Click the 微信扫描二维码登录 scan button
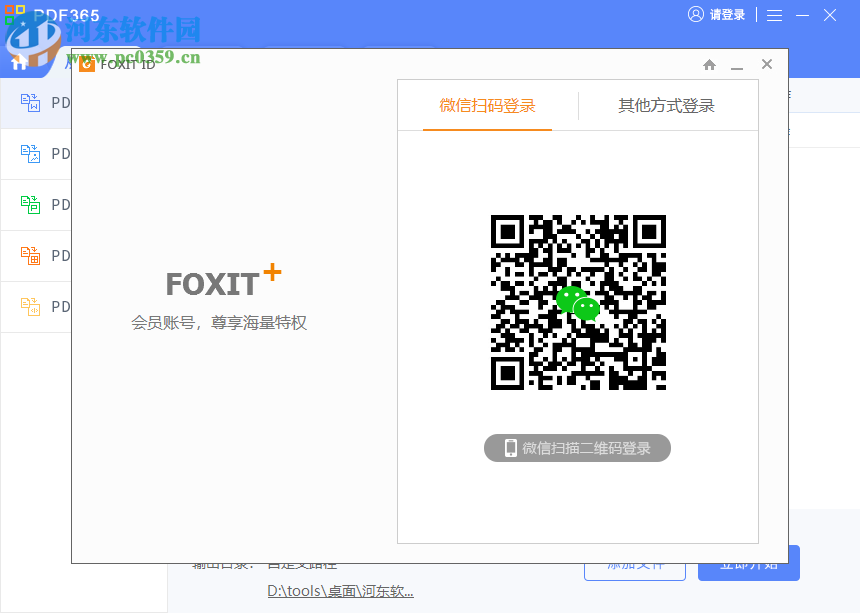 coord(577,447)
